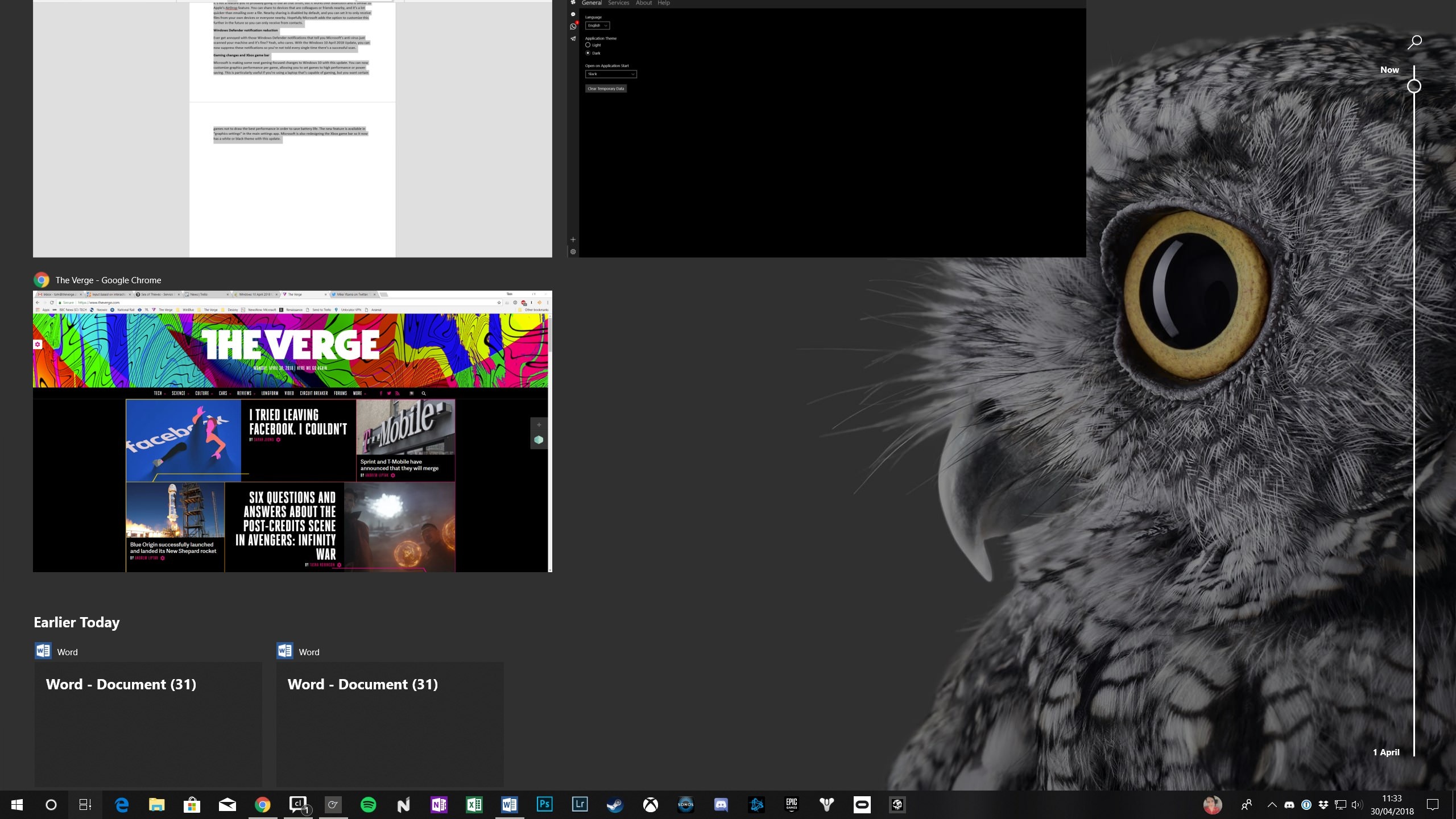Image resolution: width=1456 pixels, height=819 pixels.
Task: Select the Light application theme
Action: 588,44
